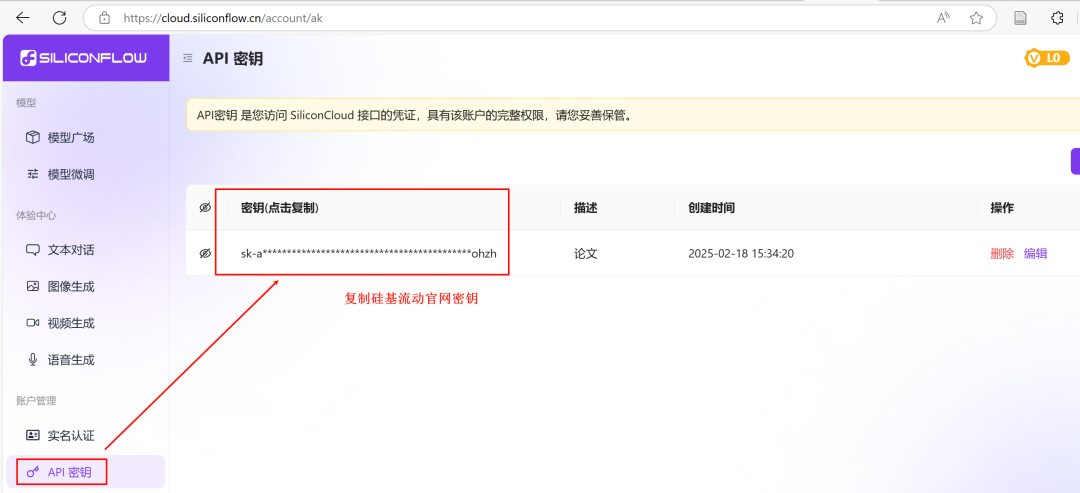Click the 语音生成 microphone icon
The height and width of the screenshot is (493, 1080).
coord(32,359)
